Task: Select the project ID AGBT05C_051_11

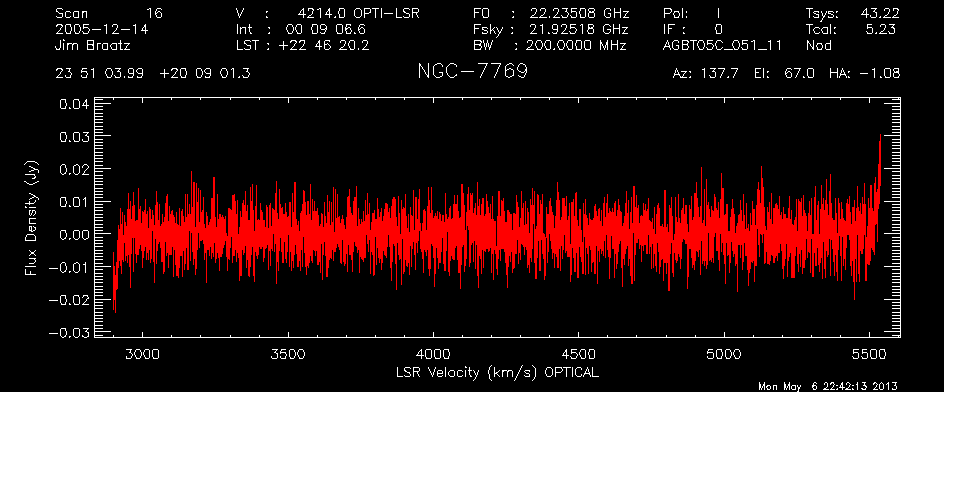Action: pyautogui.click(x=723, y=45)
